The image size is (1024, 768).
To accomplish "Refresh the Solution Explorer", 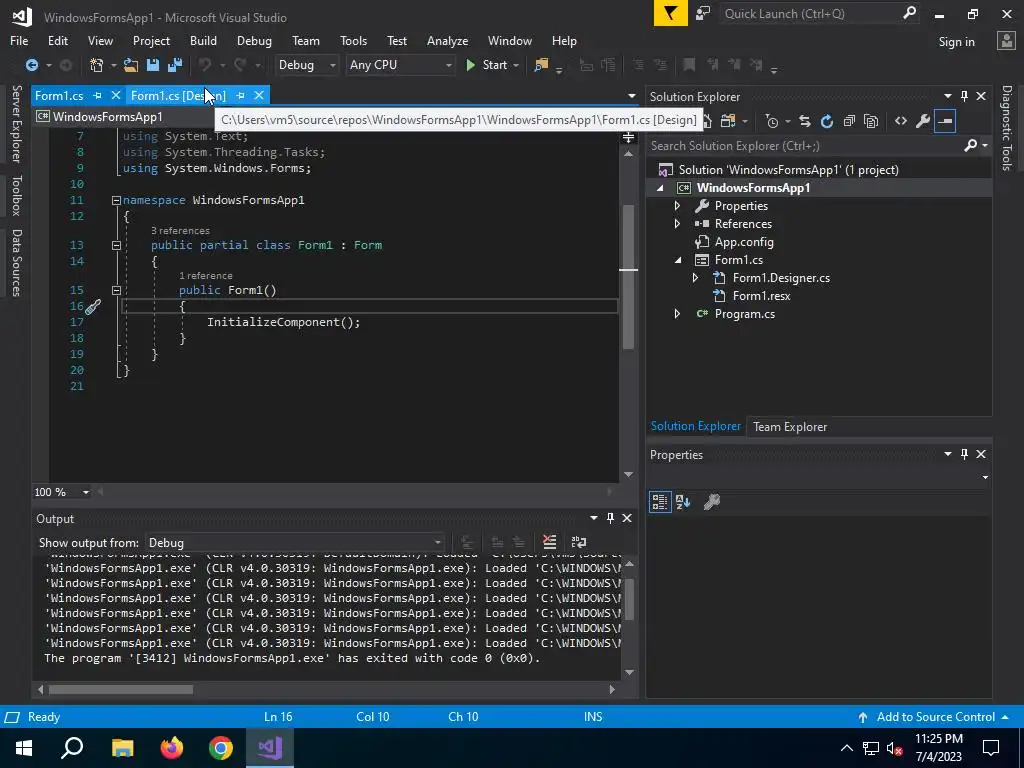I will pyautogui.click(x=827, y=121).
